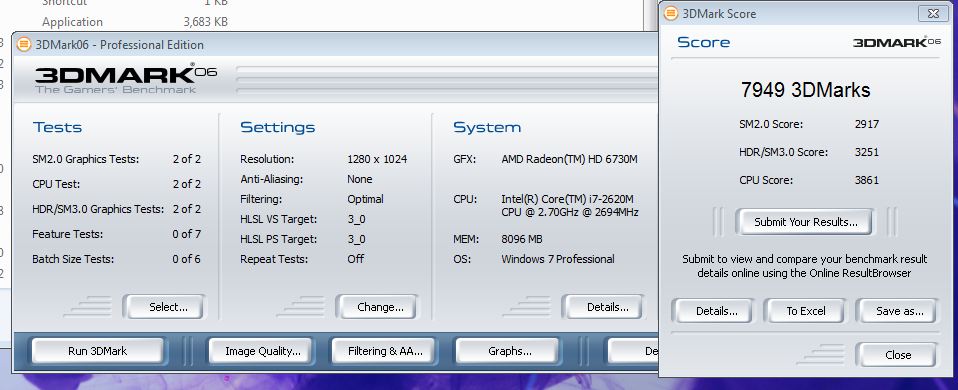Click the 3DMark Score window title icon
This screenshot has width=958, height=390.
coord(671,13)
